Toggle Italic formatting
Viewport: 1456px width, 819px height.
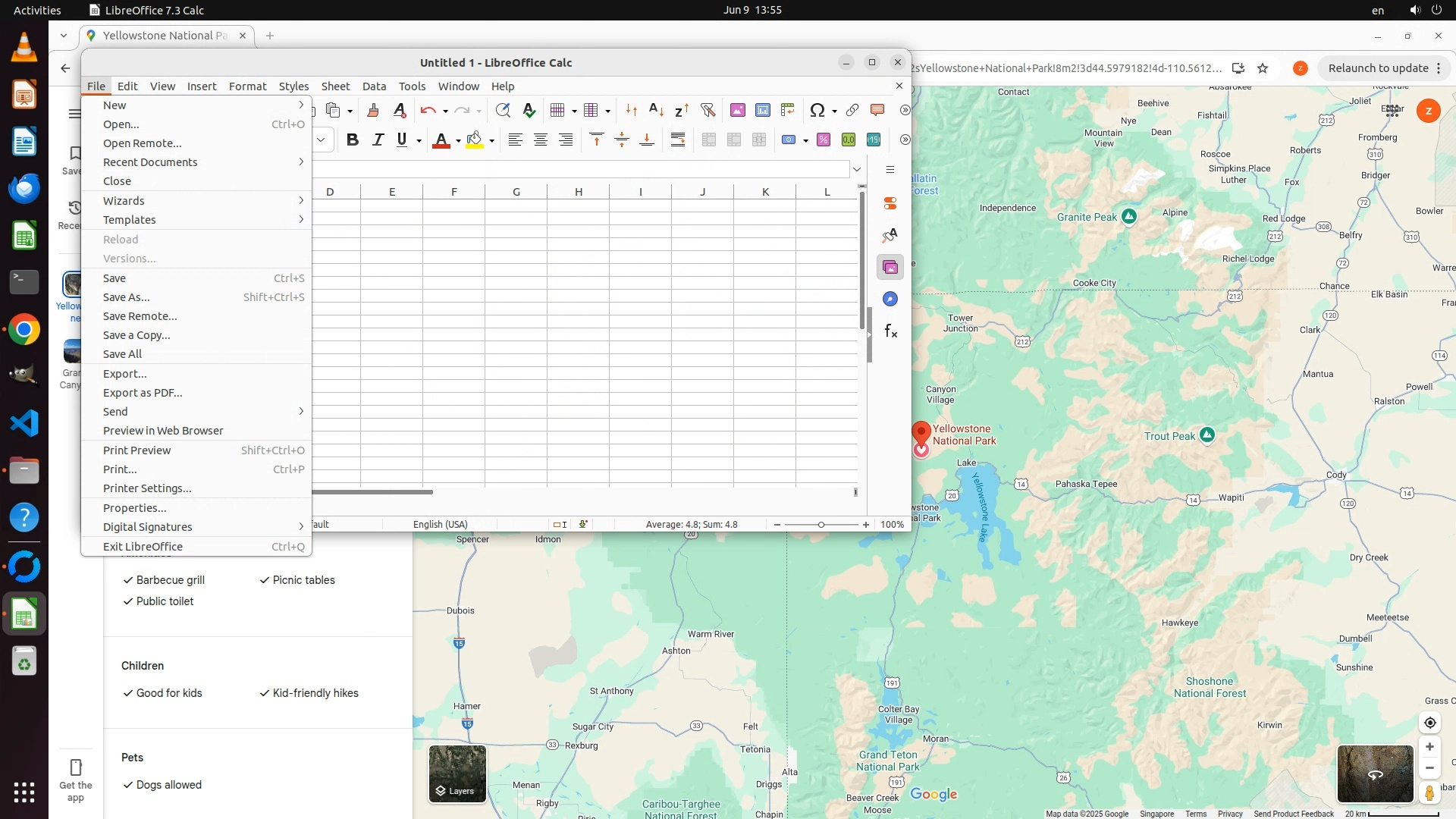(x=378, y=140)
